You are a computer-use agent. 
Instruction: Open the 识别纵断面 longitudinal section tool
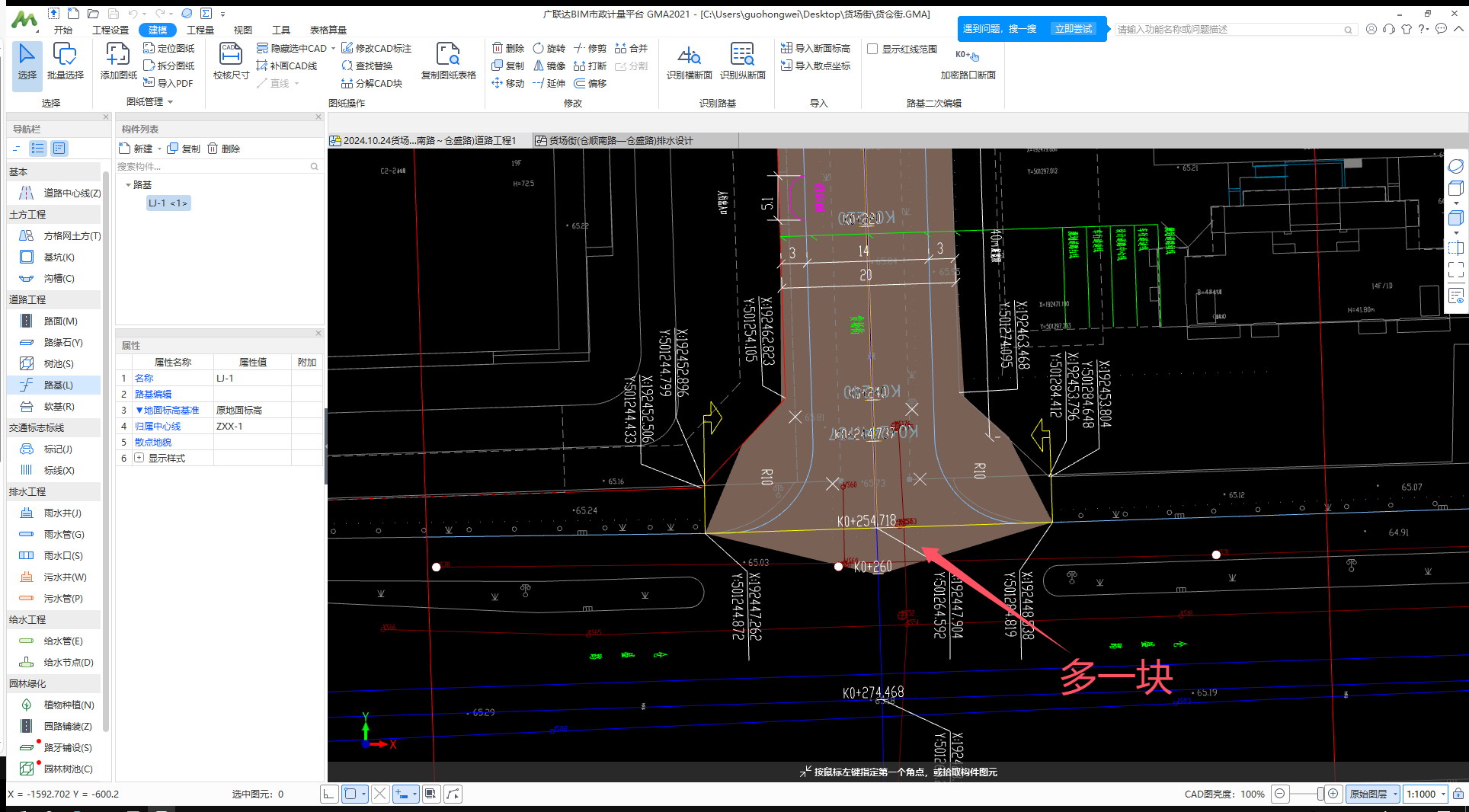[x=742, y=62]
